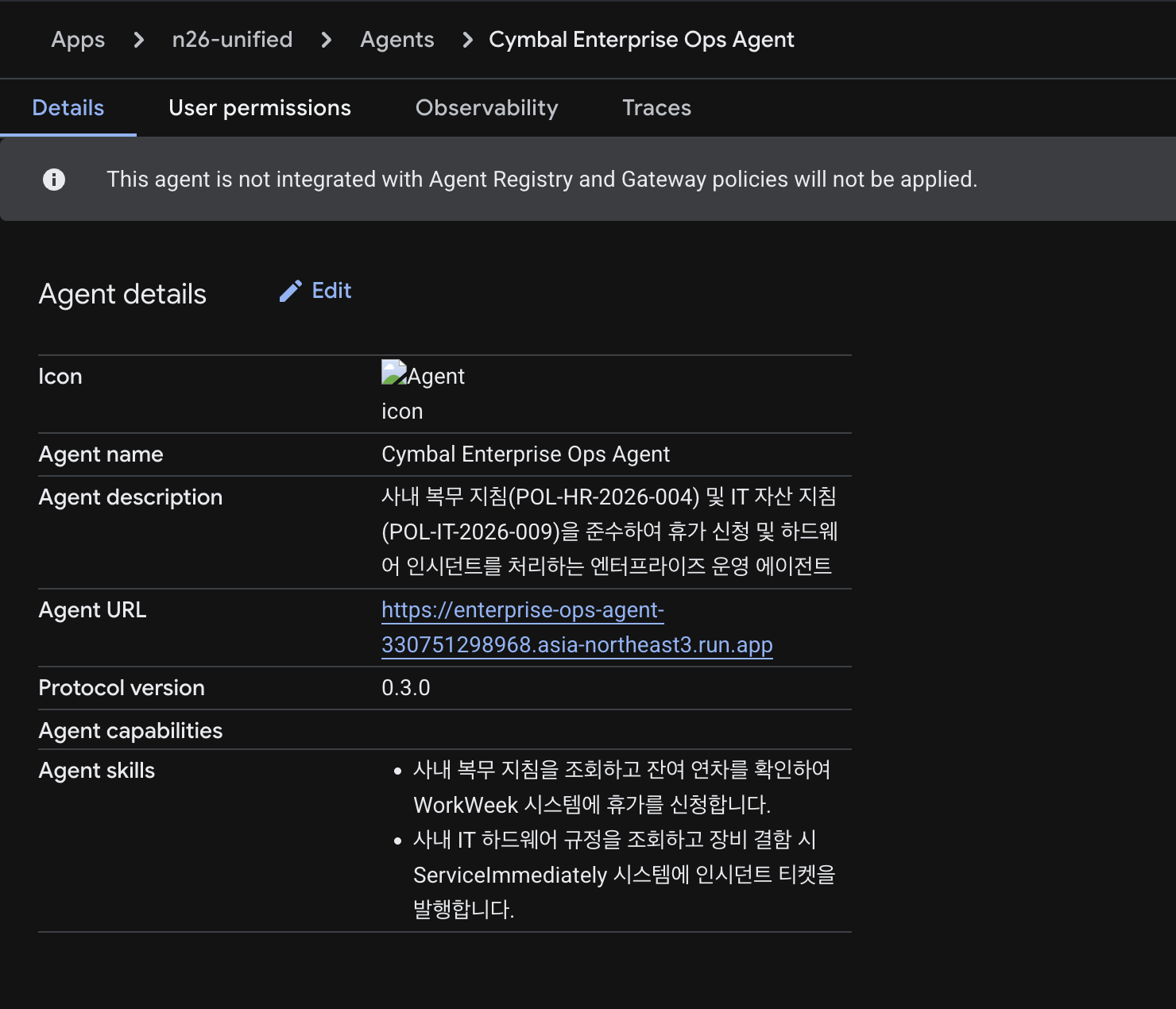Viewport: 1176px width, 1009px height.
Task: Click the Agent URL row label
Action: pos(92,610)
